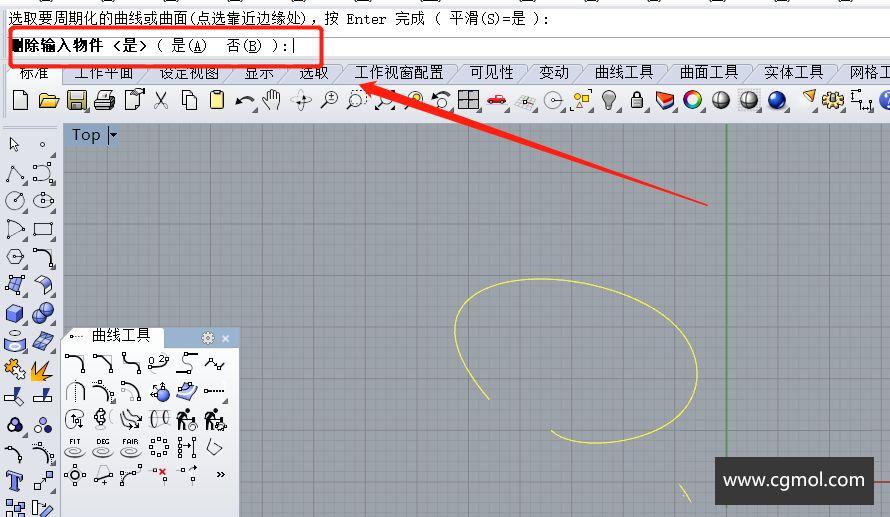Select the Ellipse tool in sidebar
This screenshot has width=890, height=517.
click(x=43, y=201)
